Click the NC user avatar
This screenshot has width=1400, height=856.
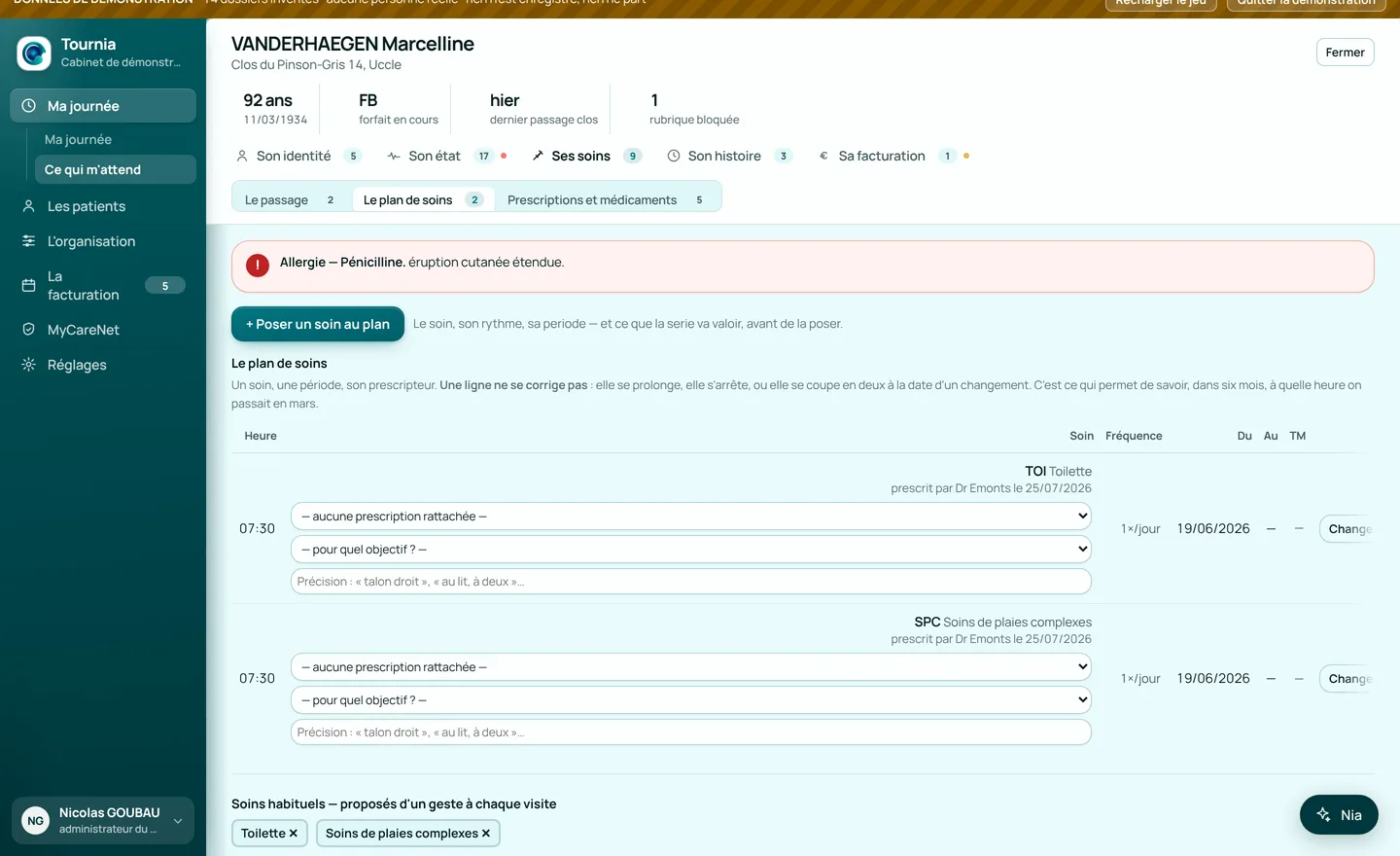(x=36, y=821)
